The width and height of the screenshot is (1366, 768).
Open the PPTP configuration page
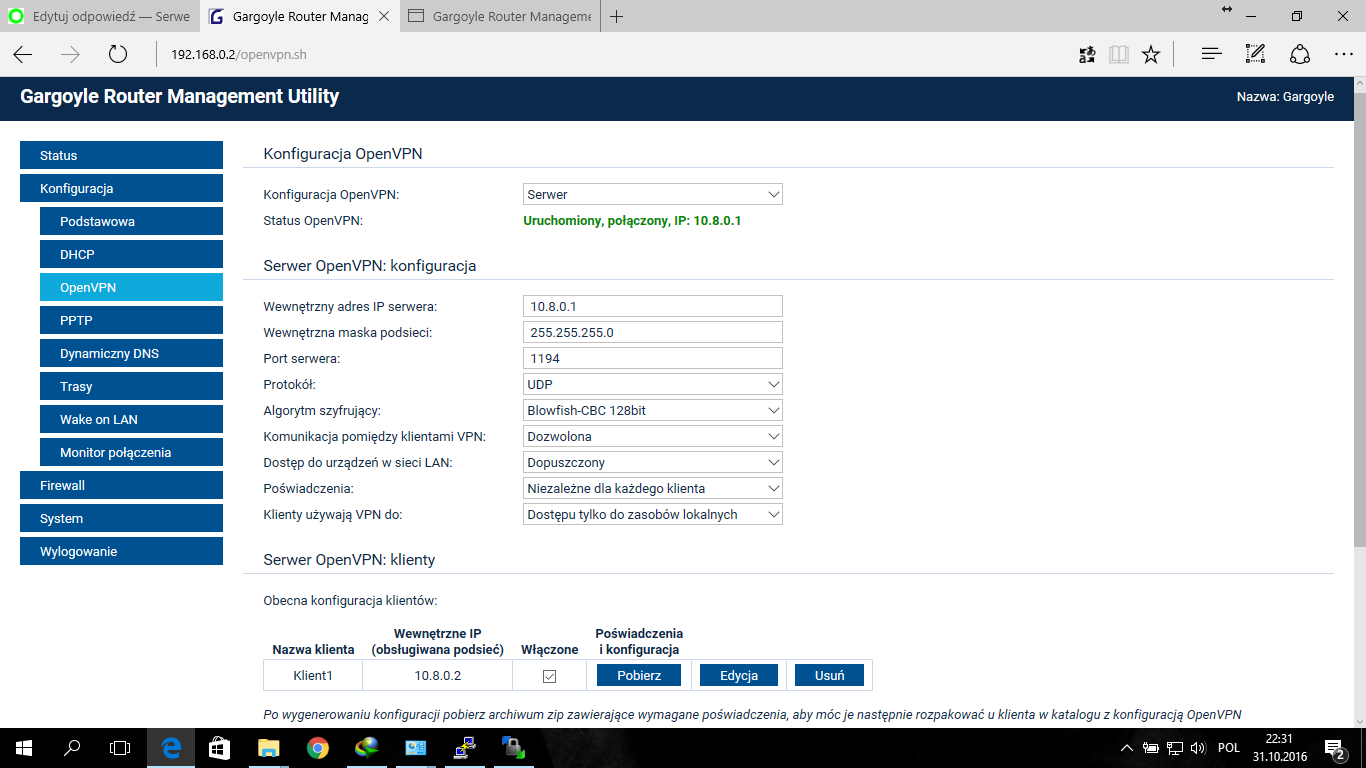tap(131, 320)
